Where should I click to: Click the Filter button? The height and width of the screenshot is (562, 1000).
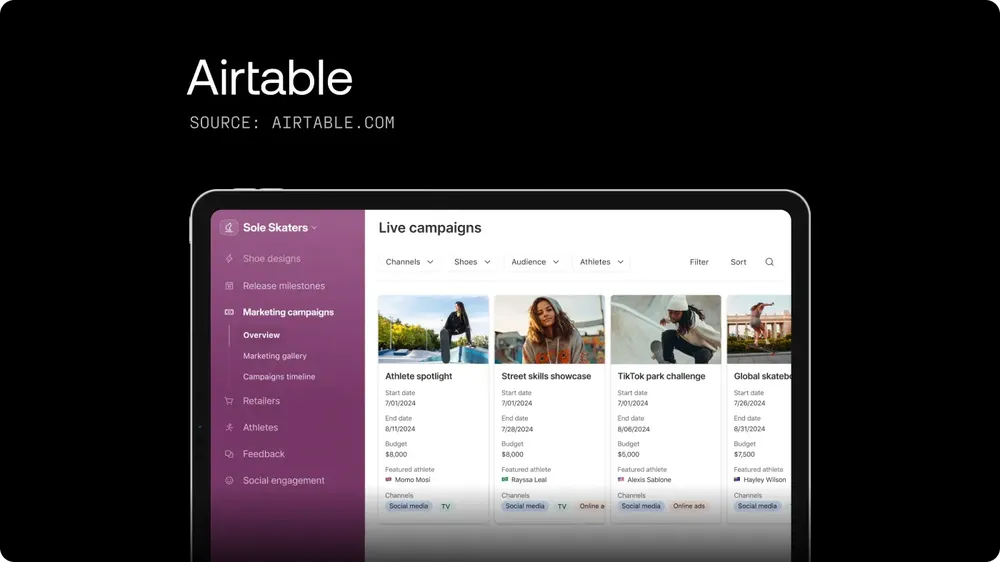[699, 262]
